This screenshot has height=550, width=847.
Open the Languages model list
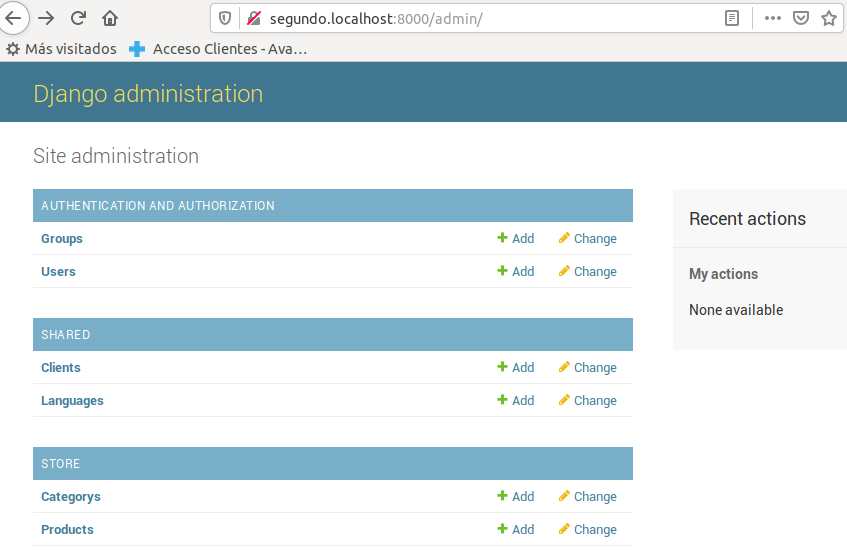72,401
